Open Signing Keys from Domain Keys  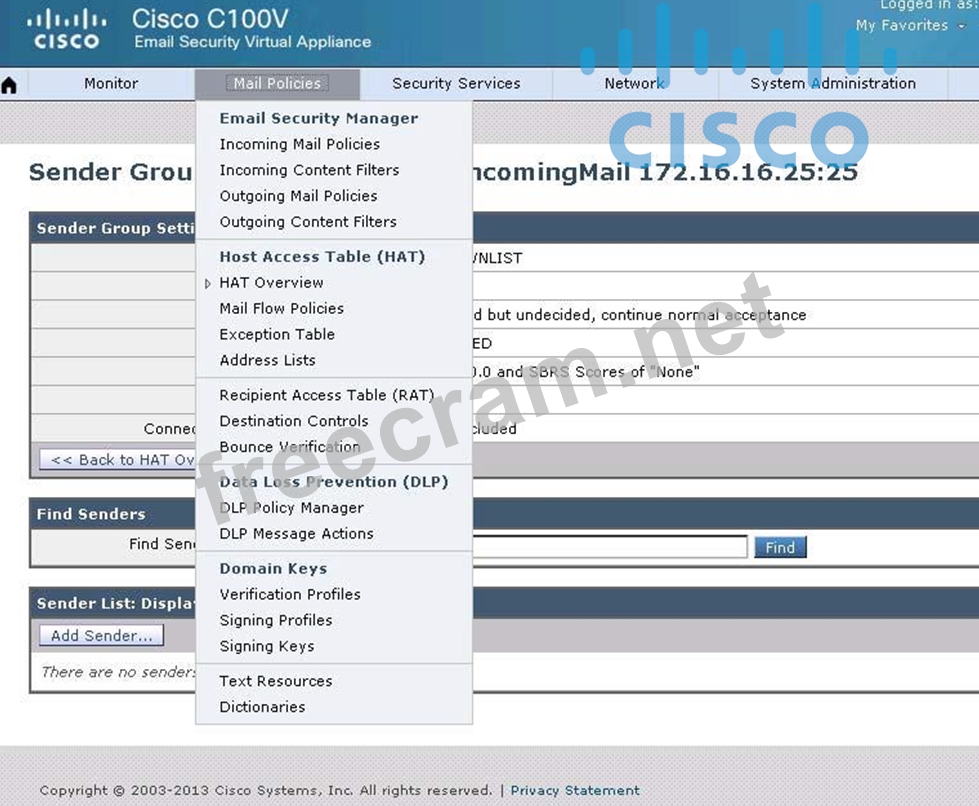point(266,646)
